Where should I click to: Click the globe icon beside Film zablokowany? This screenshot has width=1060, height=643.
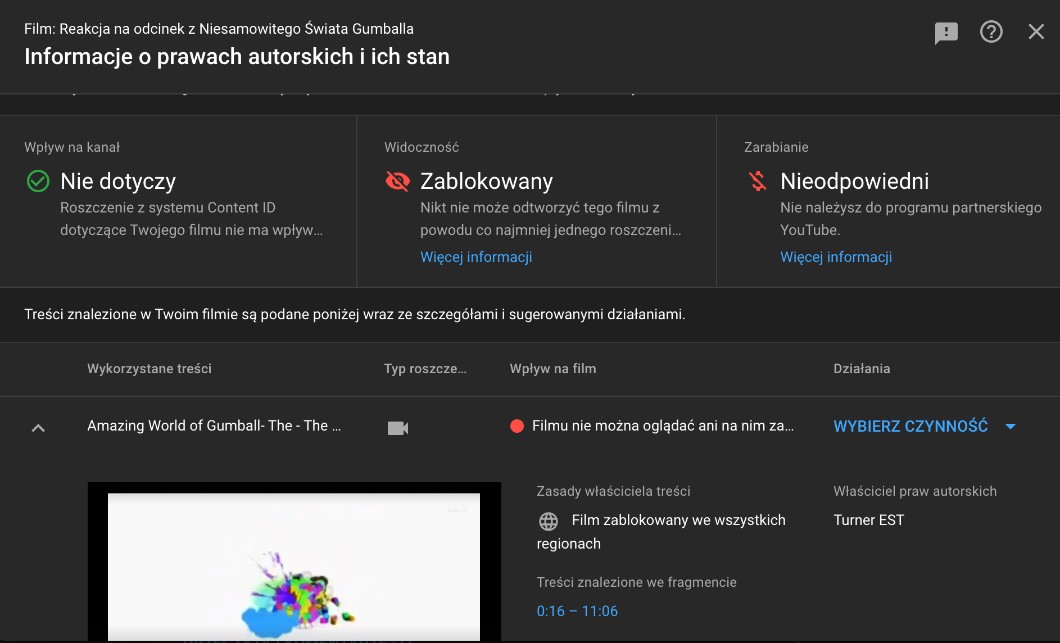click(x=548, y=521)
